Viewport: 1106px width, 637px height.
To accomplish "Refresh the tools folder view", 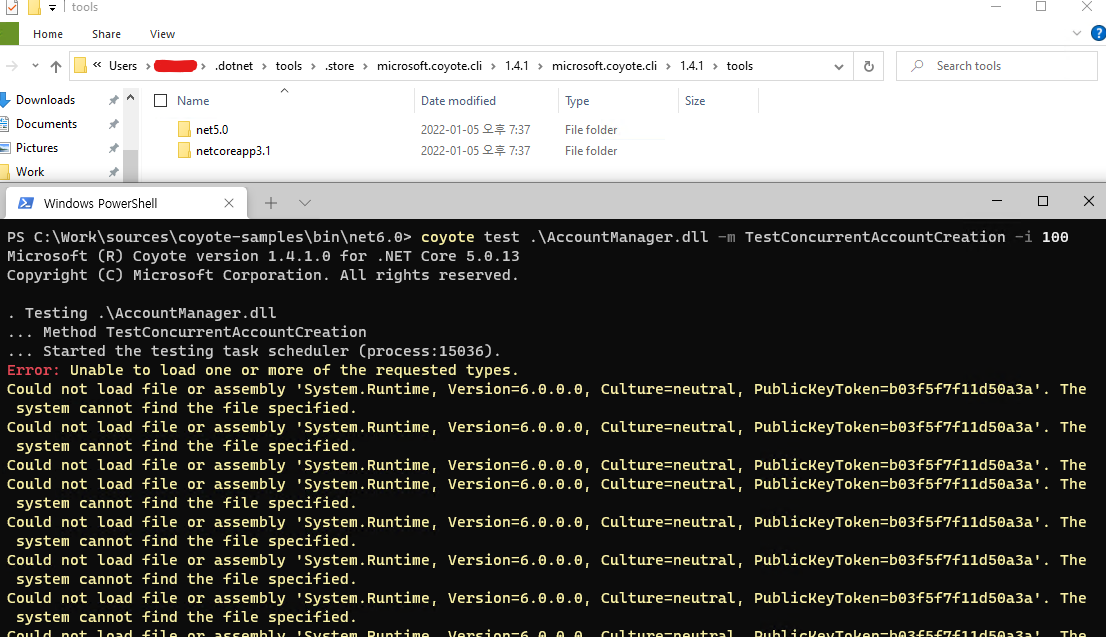I will pos(867,66).
